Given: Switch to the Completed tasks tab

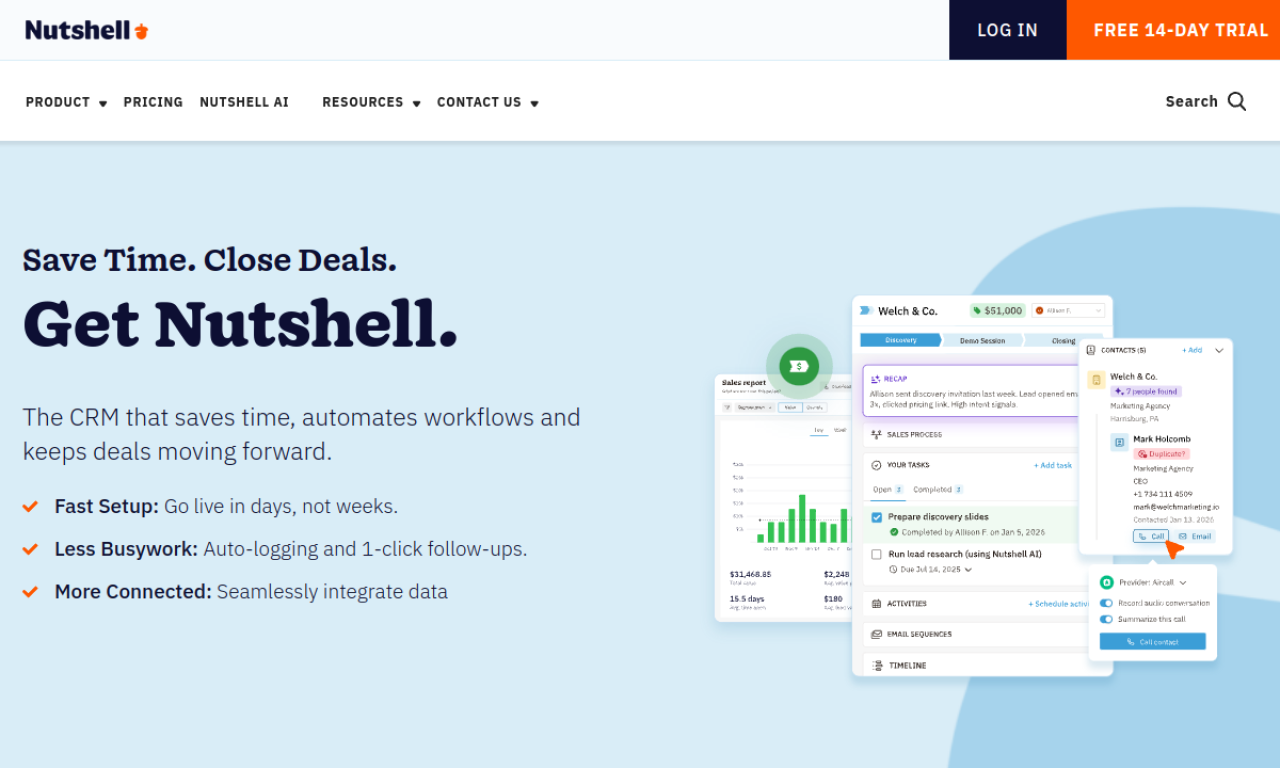Looking at the screenshot, I should click(x=938, y=490).
